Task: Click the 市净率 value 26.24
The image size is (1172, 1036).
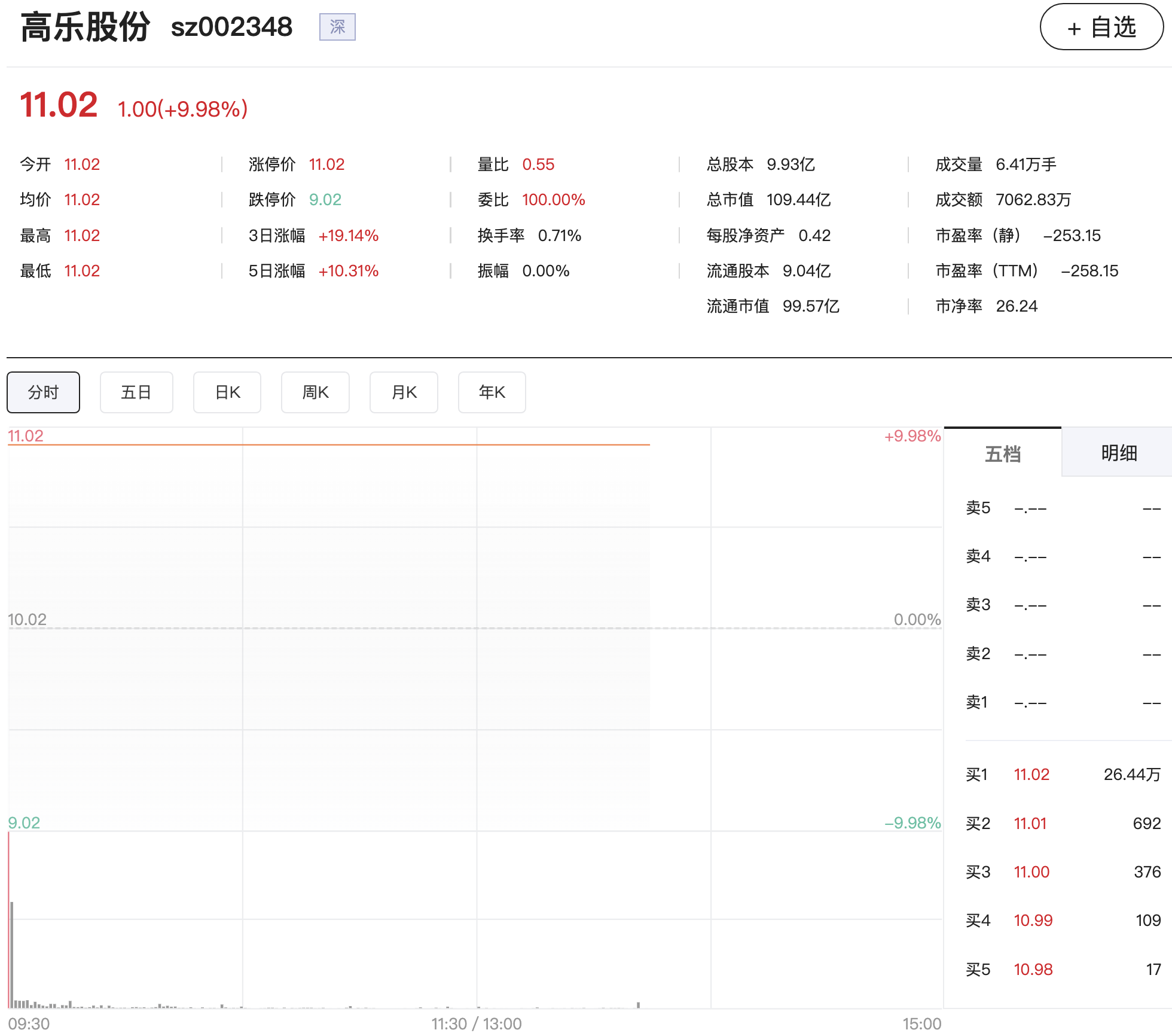Action: (x=1017, y=306)
